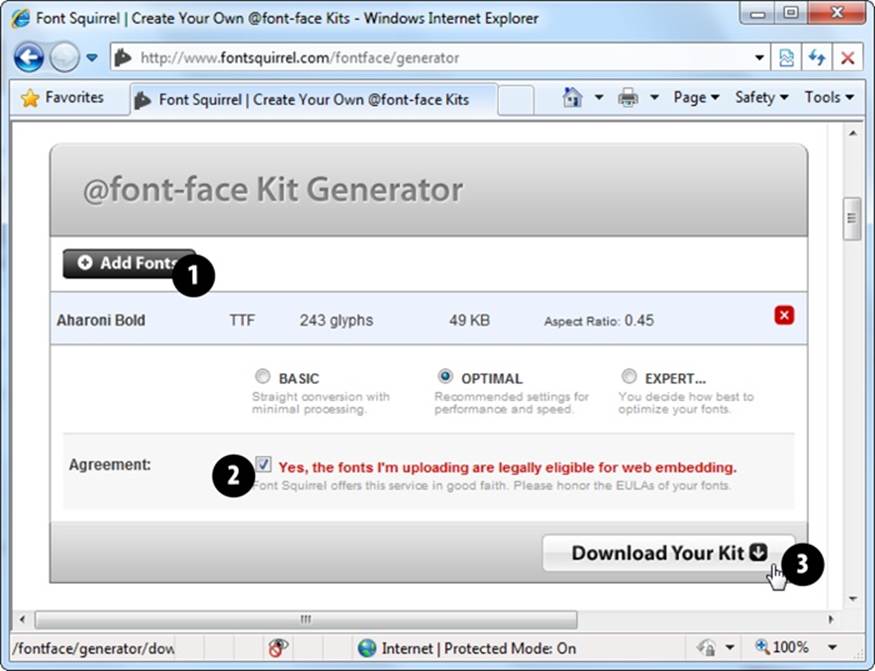
Task: Click the 100% zoom level button
Action: [781, 647]
